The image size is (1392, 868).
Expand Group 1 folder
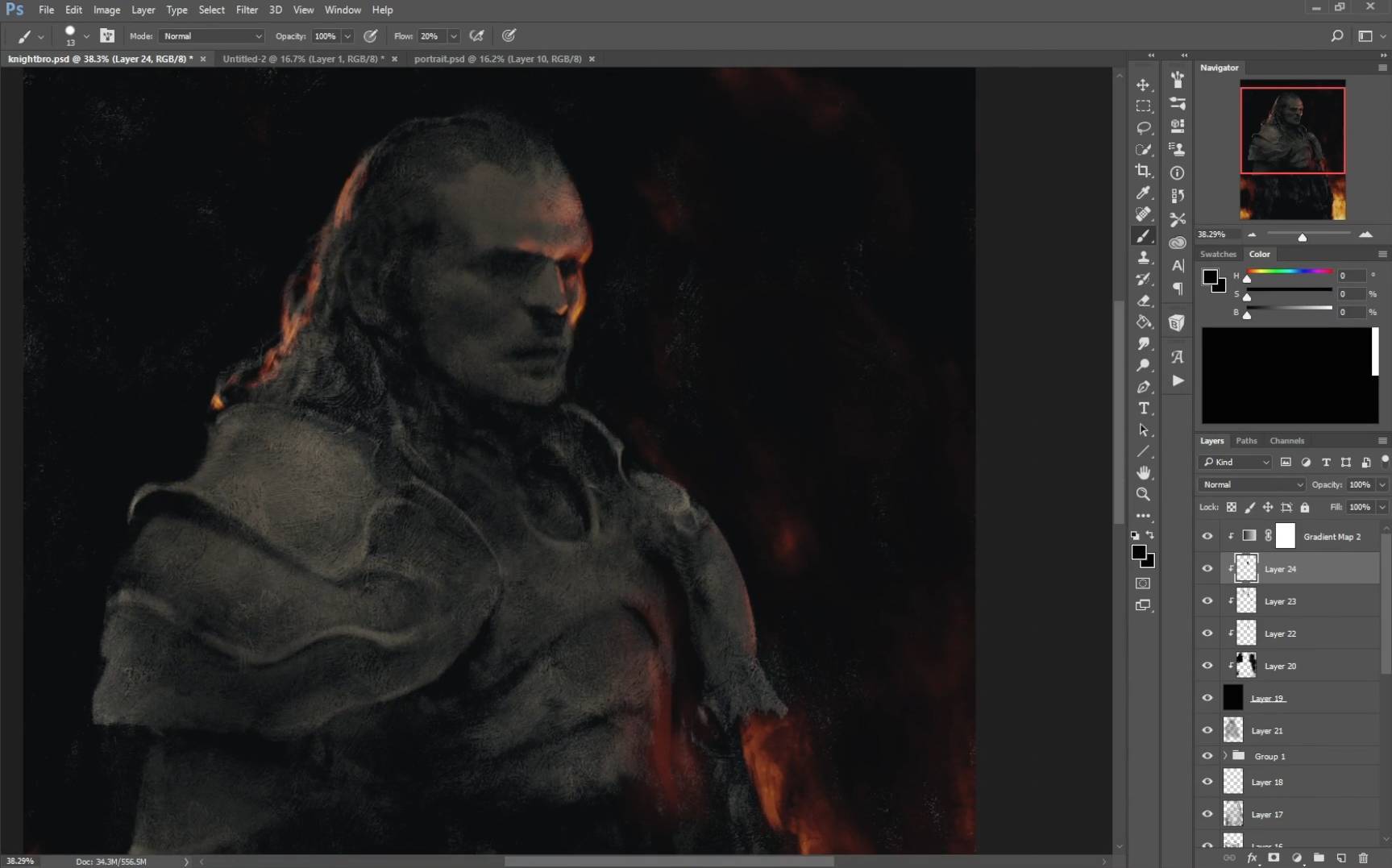[1225, 756]
